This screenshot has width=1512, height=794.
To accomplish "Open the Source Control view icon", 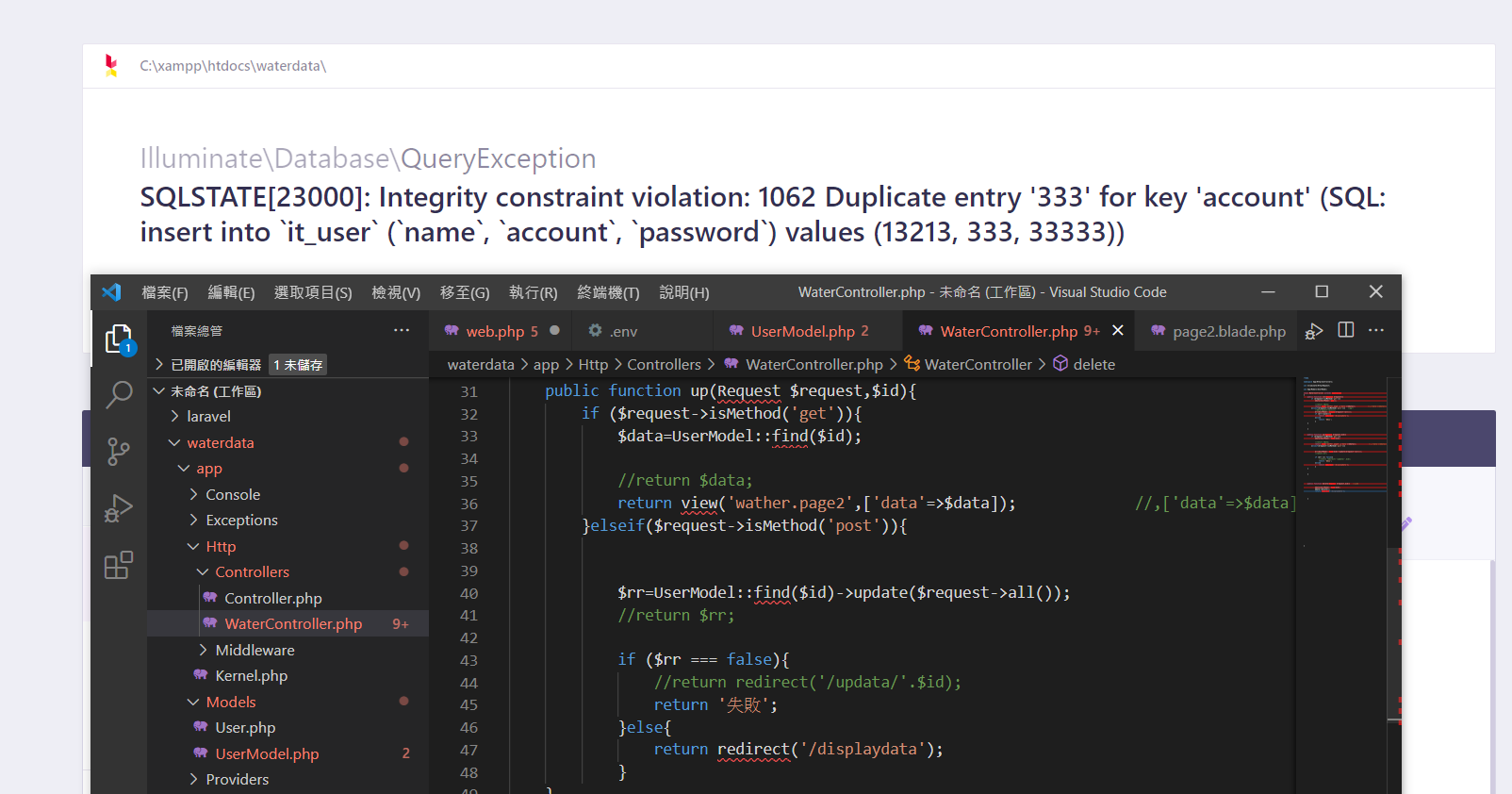I will click(x=119, y=452).
